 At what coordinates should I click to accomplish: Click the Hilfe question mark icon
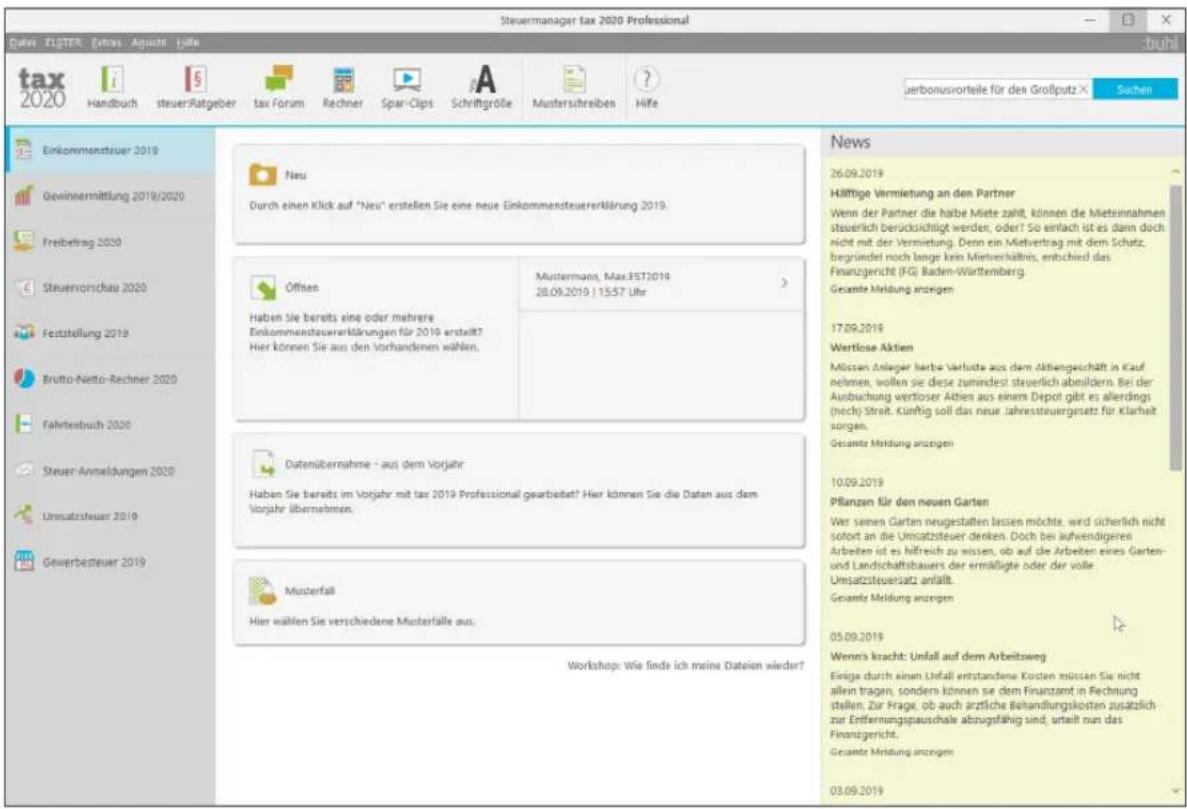point(646,79)
